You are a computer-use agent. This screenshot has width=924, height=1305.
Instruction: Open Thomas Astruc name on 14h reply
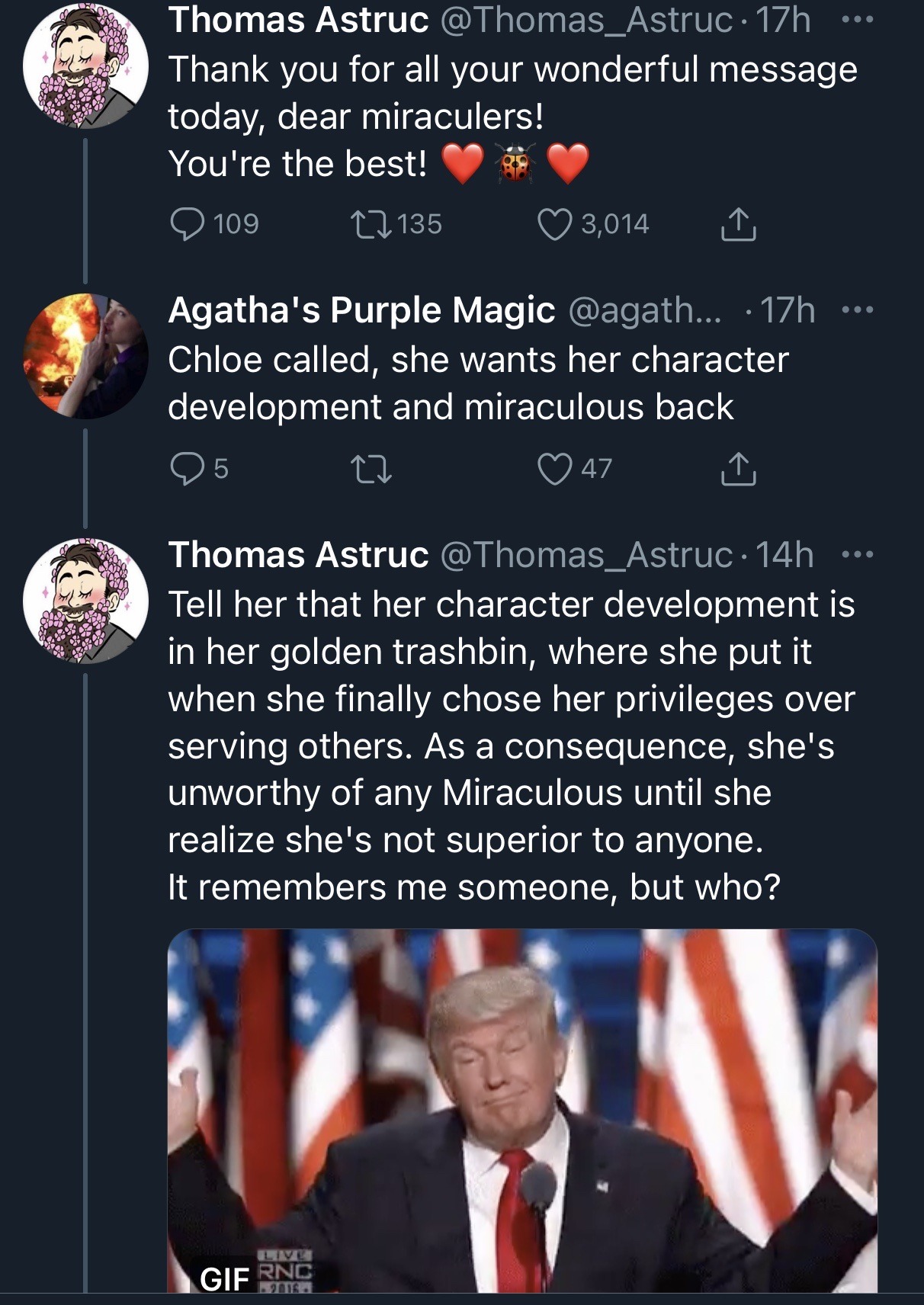[298, 555]
